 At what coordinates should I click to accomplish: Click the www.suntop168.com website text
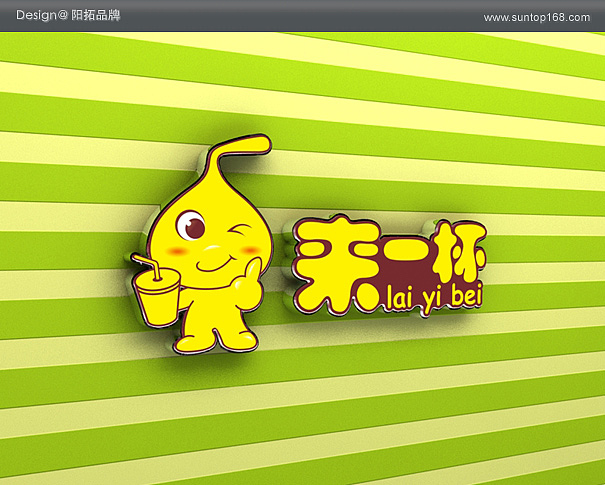(x=537, y=17)
